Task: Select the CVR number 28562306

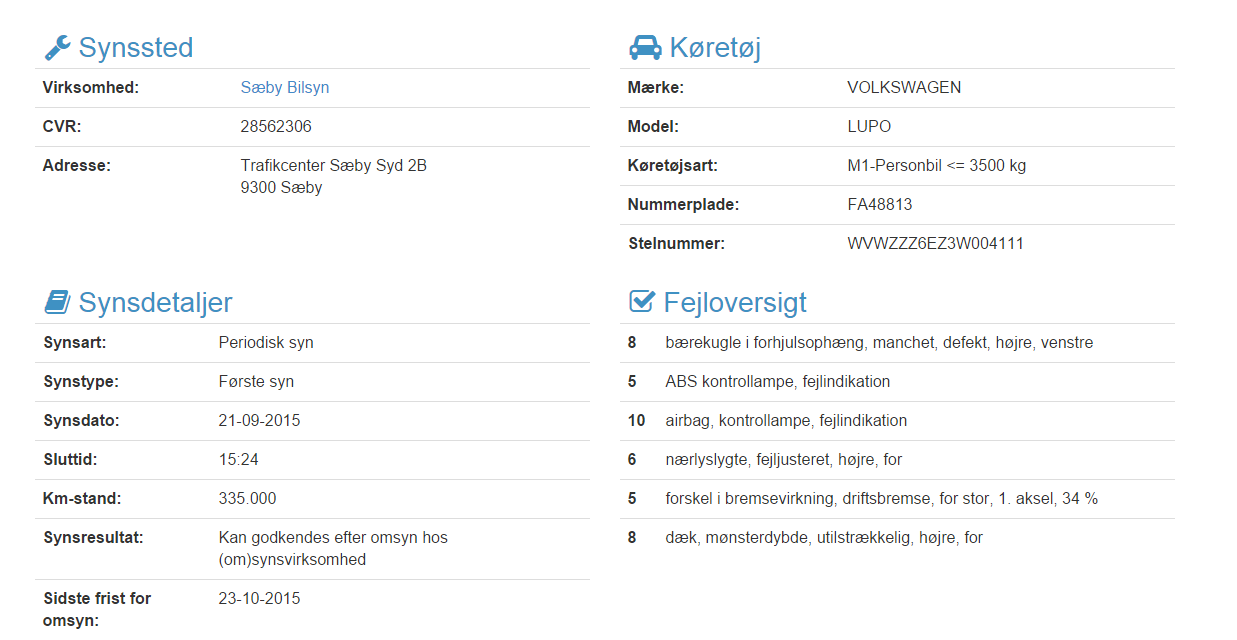Action: [x=276, y=127]
